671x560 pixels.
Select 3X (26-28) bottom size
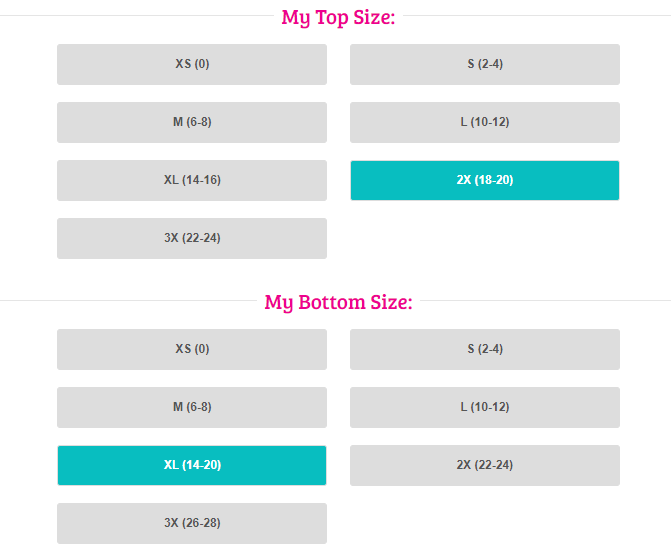pos(192,523)
